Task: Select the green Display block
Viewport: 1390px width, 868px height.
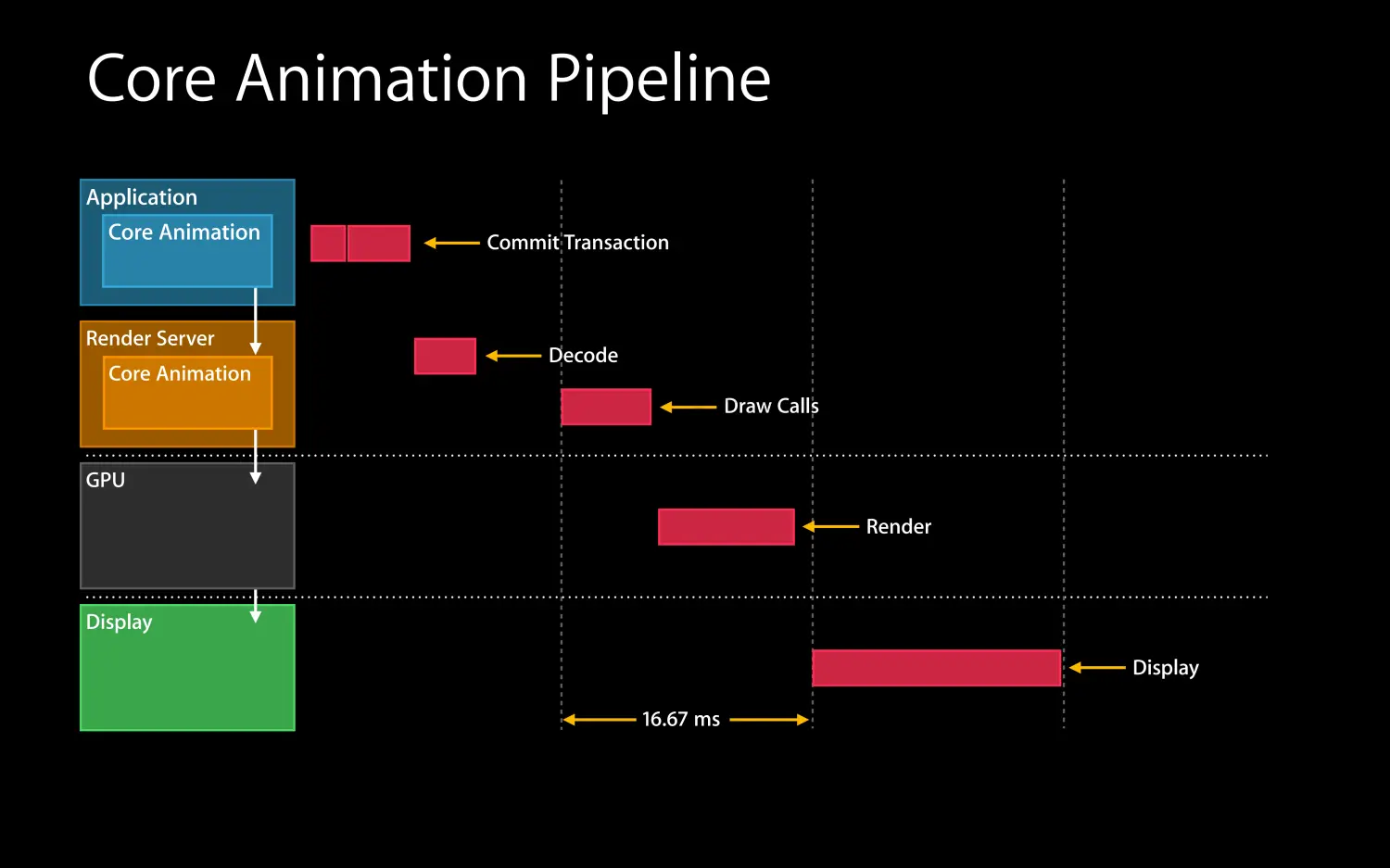Action: click(187, 668)
